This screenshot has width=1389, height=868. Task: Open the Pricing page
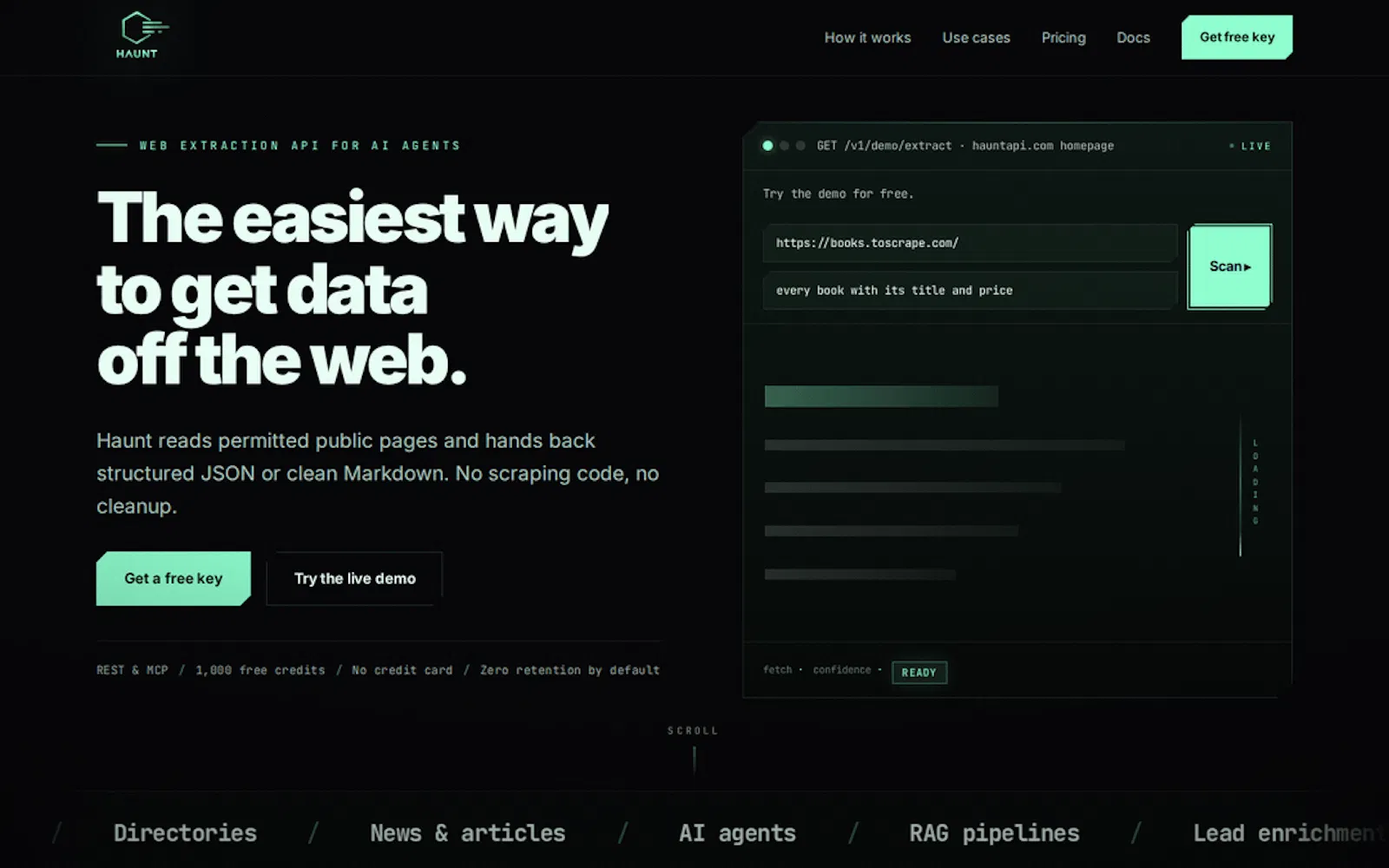tap(1063, 37)
